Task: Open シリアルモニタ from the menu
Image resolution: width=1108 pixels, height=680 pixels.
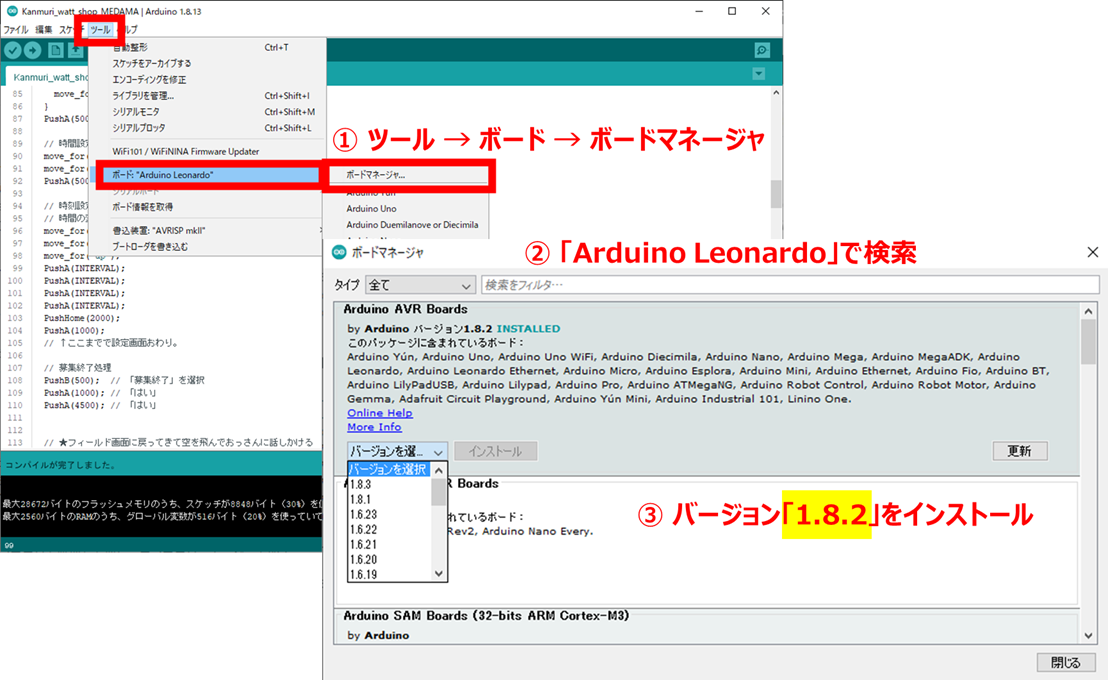Action: coord(207,112)
